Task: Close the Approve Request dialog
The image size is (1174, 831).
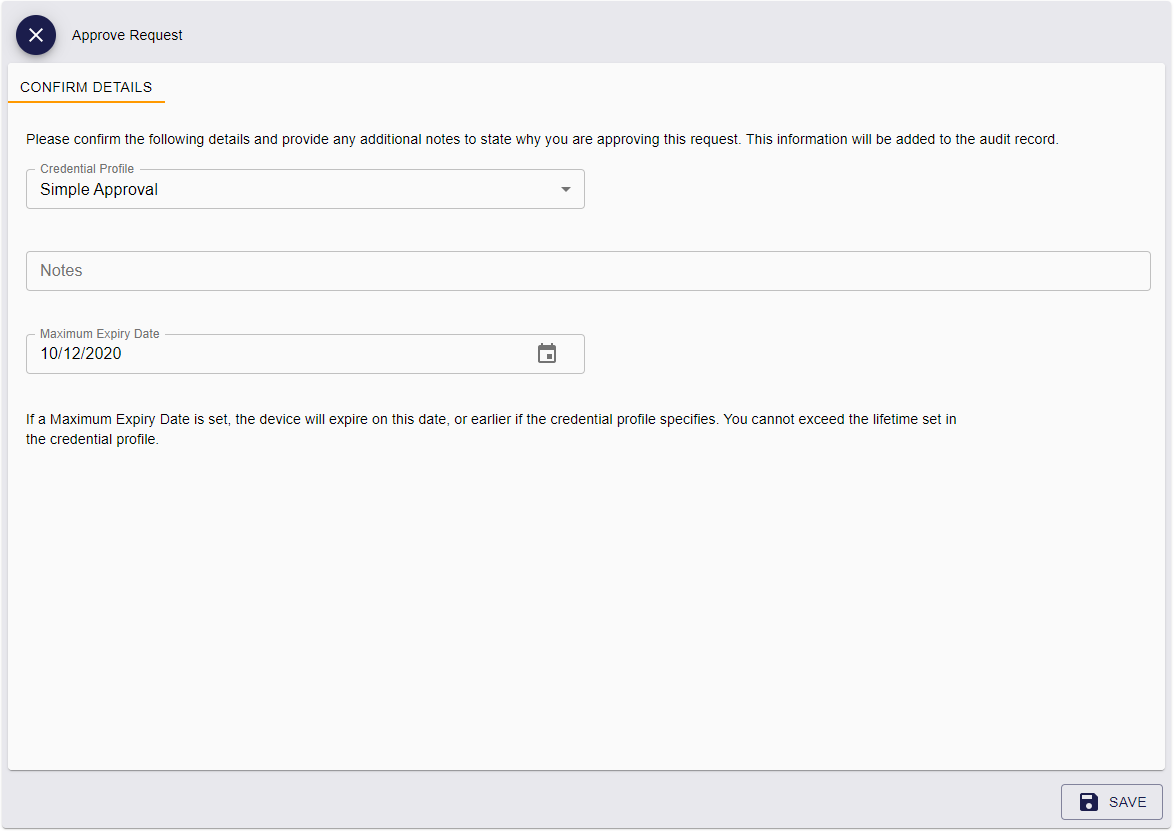Action: point(36,35)
